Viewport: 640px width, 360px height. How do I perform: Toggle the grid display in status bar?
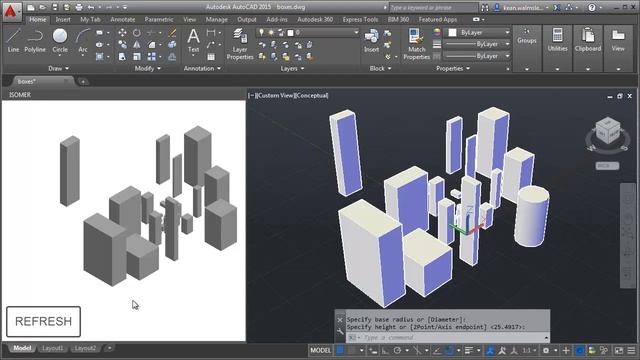click(340, 351)
